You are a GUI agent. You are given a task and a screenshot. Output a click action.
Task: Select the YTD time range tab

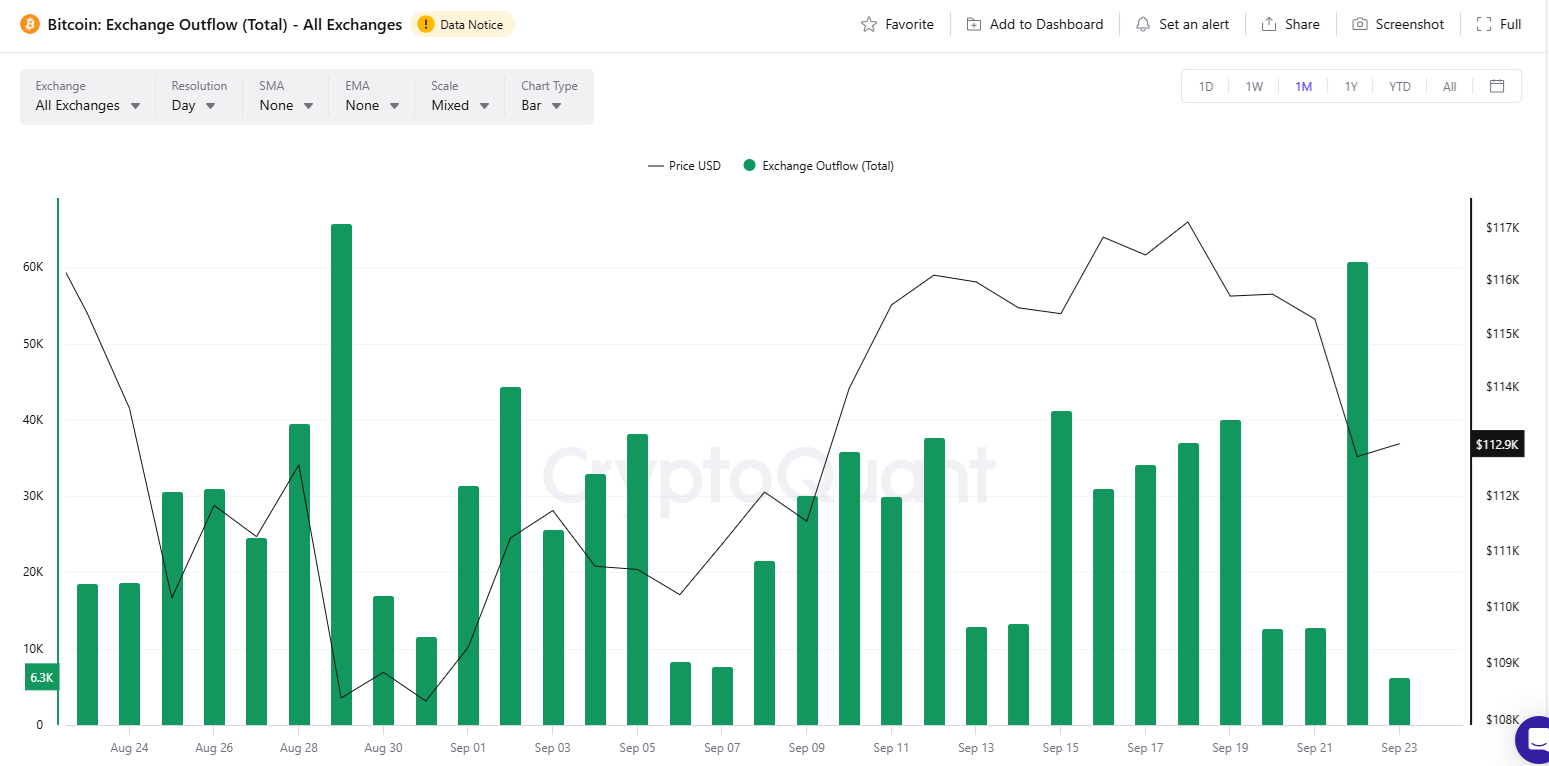pyautogui.click(x=1399, y=87)
